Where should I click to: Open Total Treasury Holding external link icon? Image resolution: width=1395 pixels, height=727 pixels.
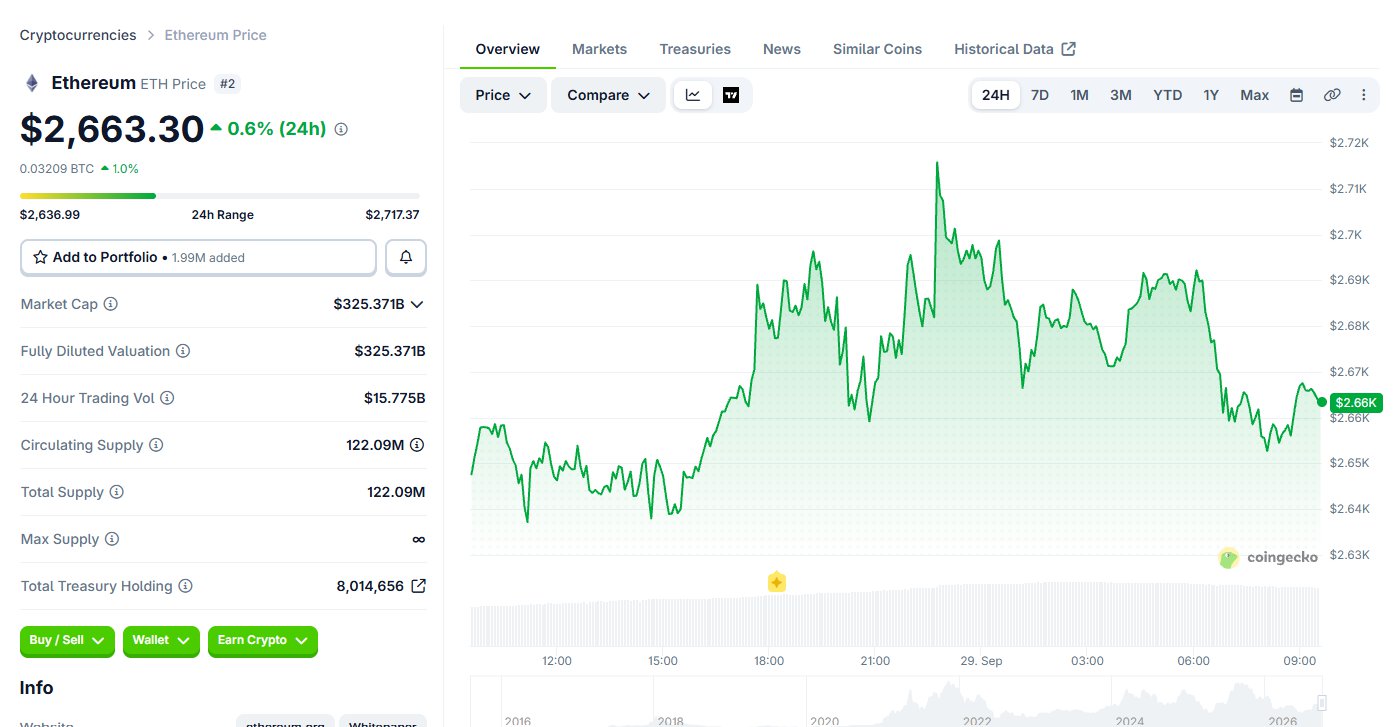pos(418,586)
